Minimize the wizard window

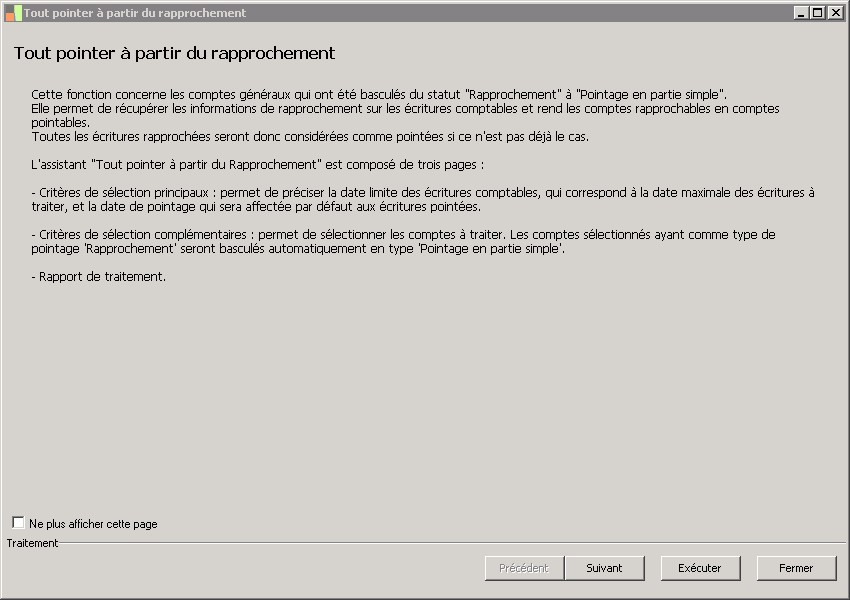tap(801, 13)
